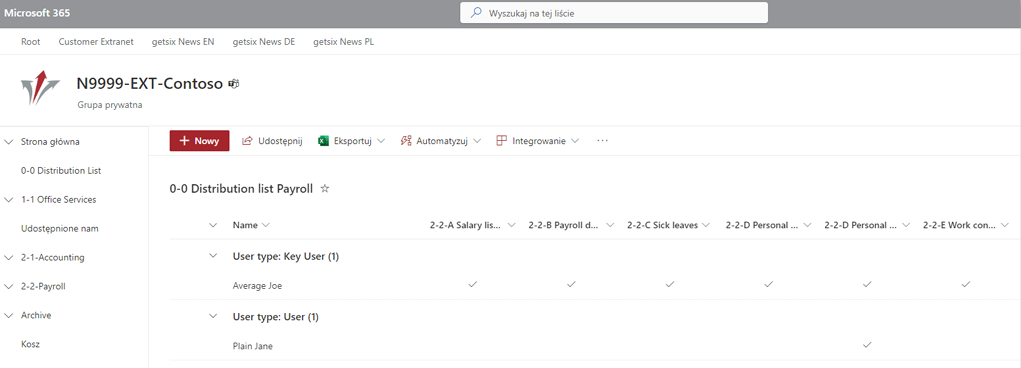Open the Integrowanie dropdown arrow
The image size is (1021, 368).
[x=575, y=141]
